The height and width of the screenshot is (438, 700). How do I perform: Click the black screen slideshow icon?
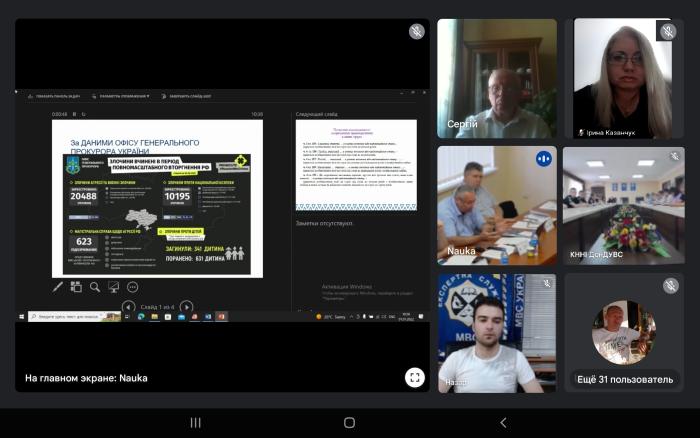113,287
